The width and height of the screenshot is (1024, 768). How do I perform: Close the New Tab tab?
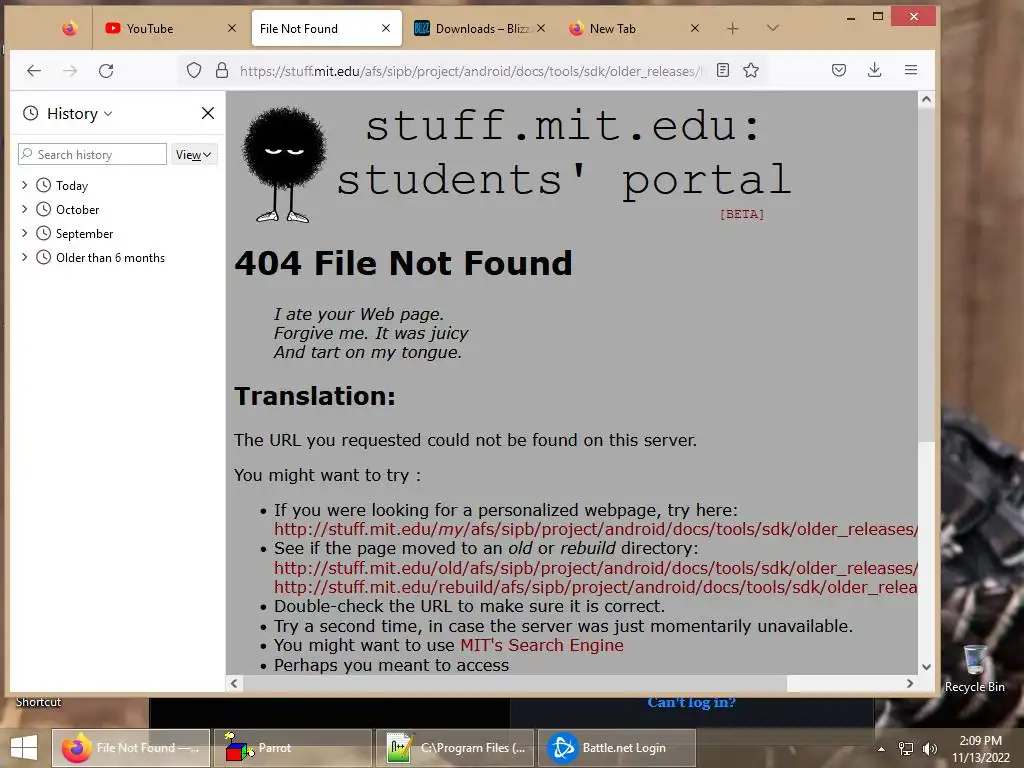click(695, 28)
